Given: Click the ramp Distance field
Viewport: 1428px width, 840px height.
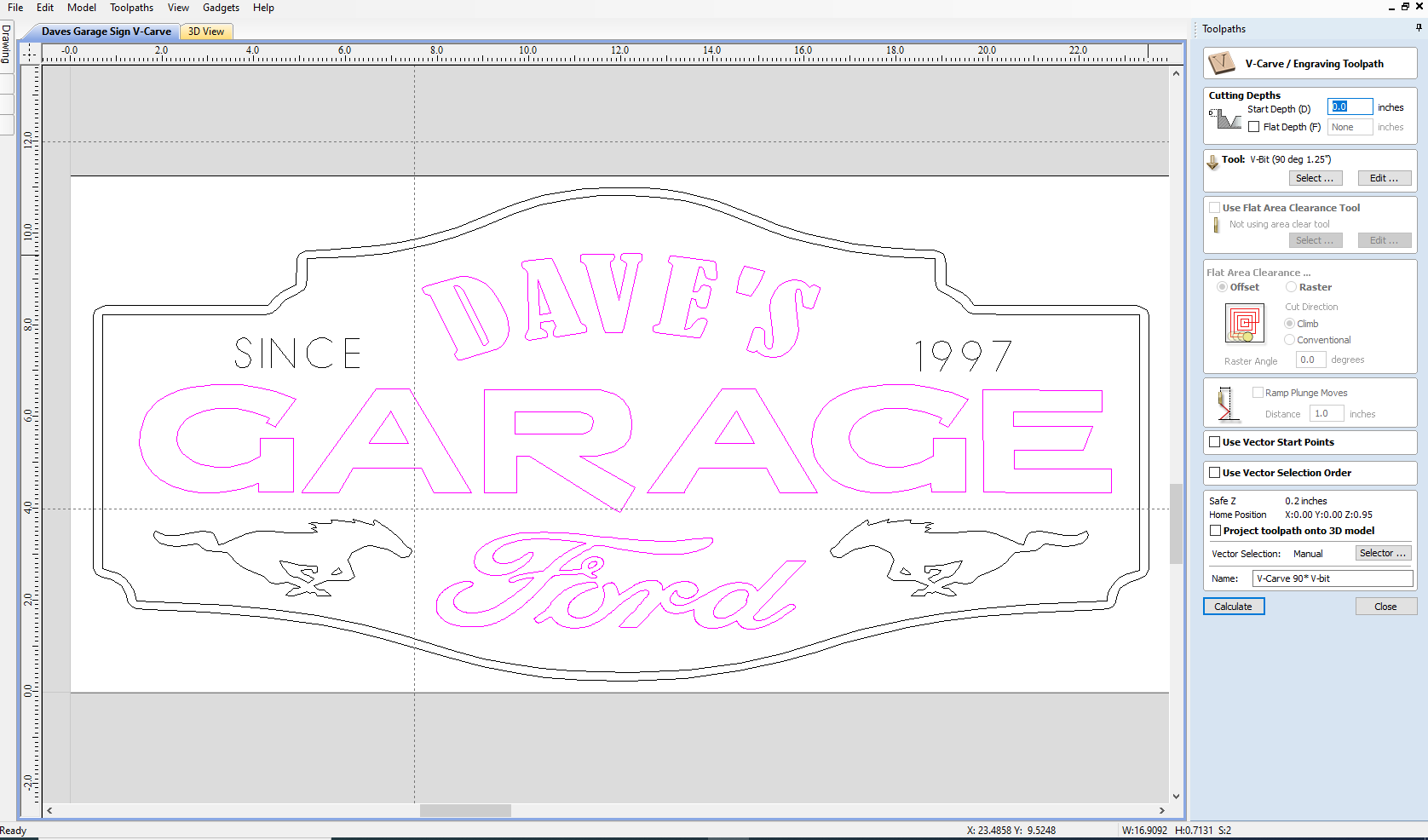Looking at the screenshot, I should pos(1327,413).
